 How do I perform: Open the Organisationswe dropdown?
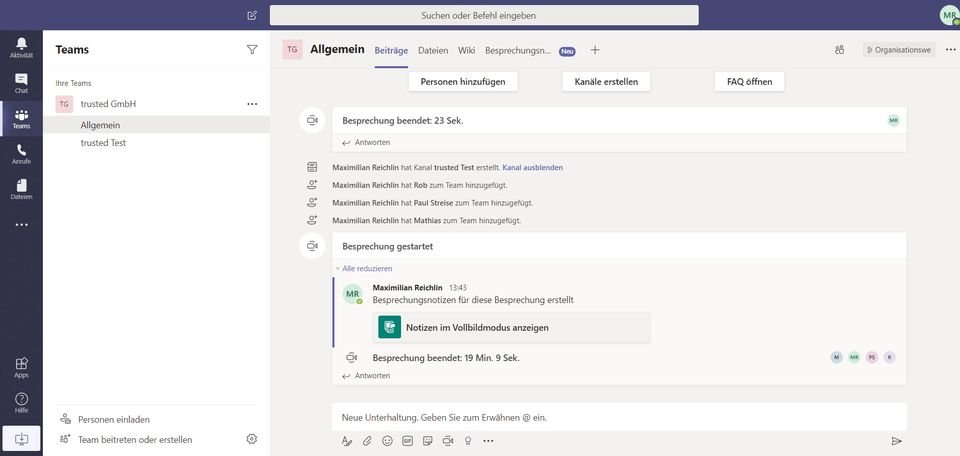pyautogui.click(x=899, y=50)
